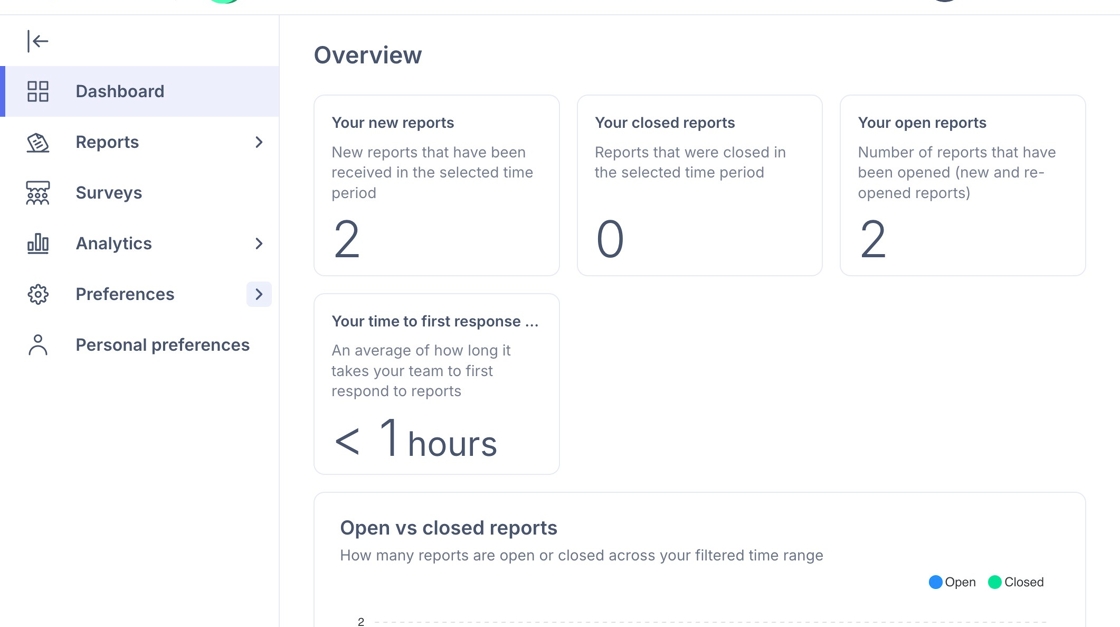
Task: Go to Personal preferences
Action: tap(139, 345)
